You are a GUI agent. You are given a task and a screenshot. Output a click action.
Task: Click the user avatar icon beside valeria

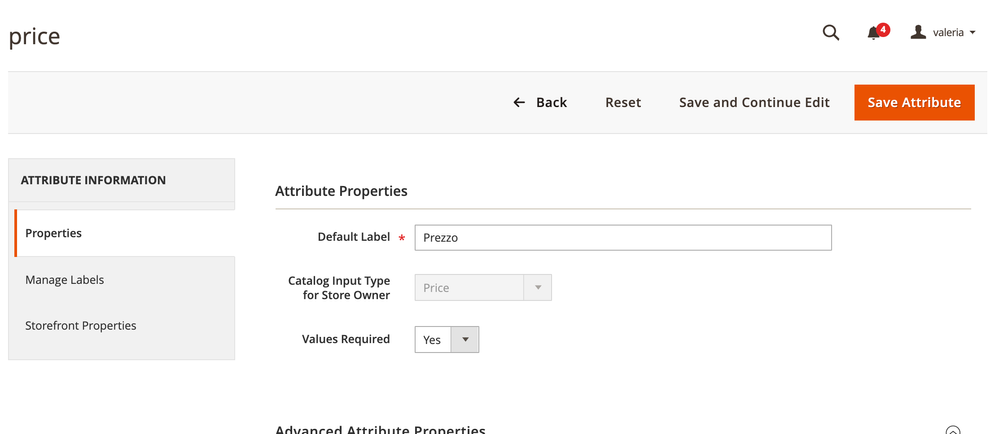click(918, 33)
